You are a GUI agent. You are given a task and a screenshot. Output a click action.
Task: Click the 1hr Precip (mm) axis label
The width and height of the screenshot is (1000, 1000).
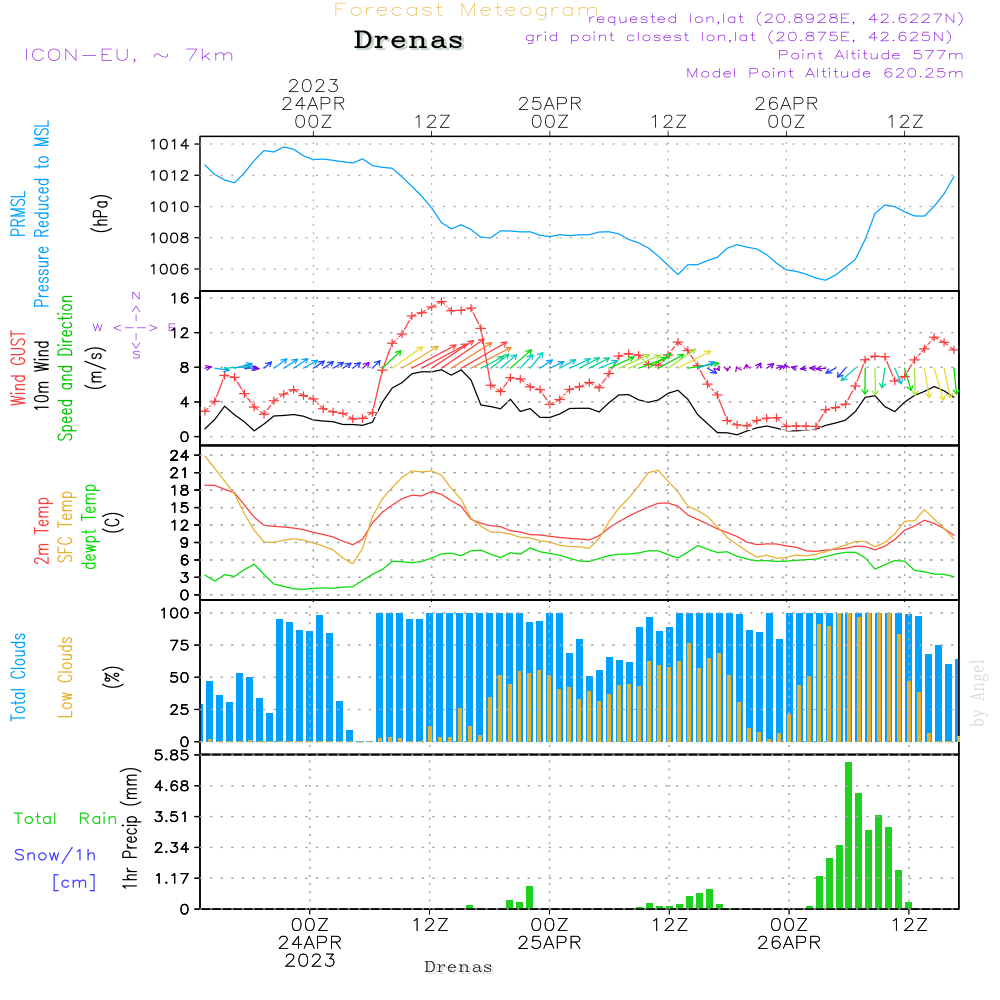tap(130, 828)
